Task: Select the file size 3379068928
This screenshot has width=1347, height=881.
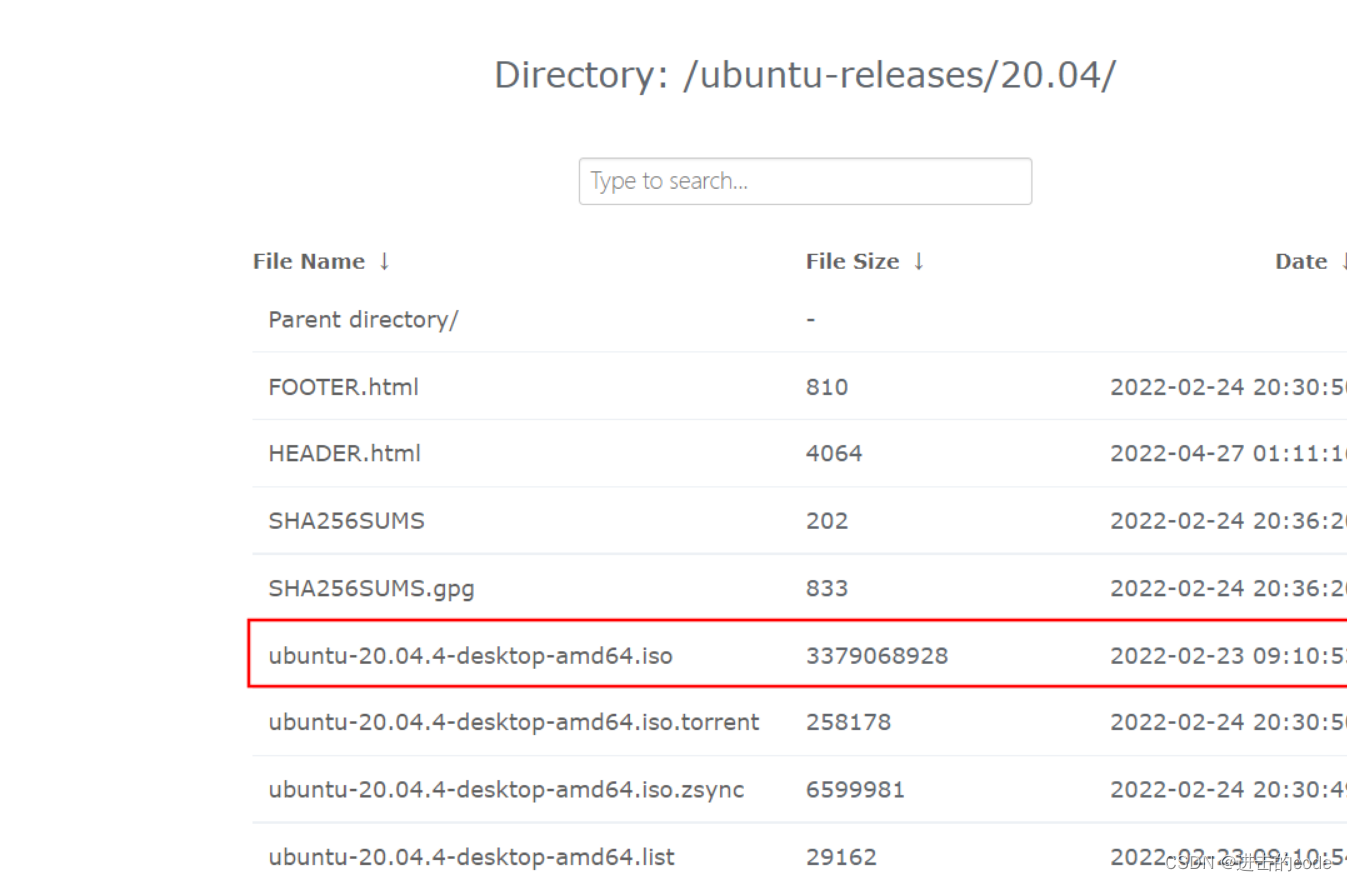Action: (x=877, y=656)
